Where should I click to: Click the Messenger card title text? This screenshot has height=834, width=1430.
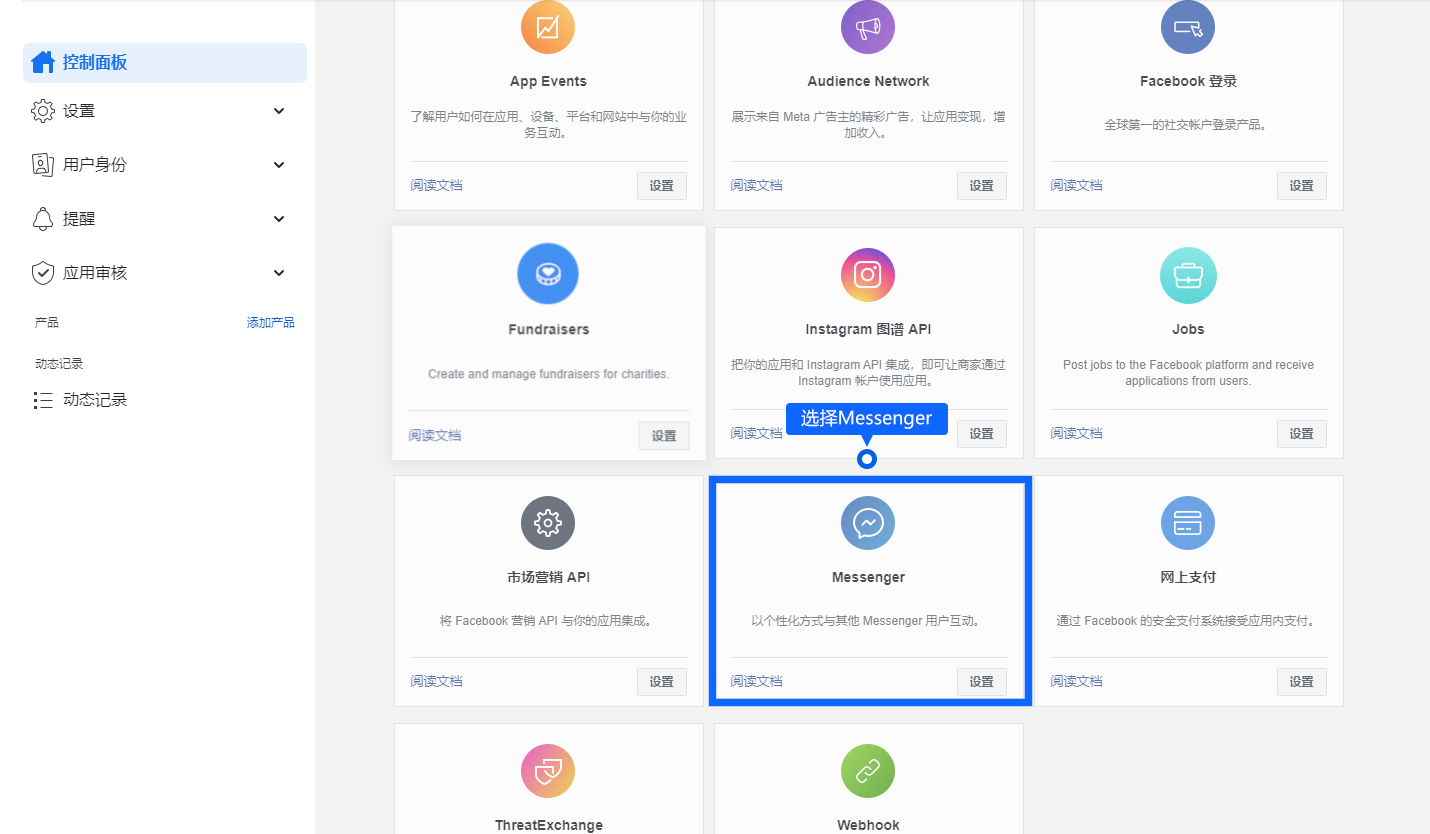pyautogui.click(x=868, y=577)
